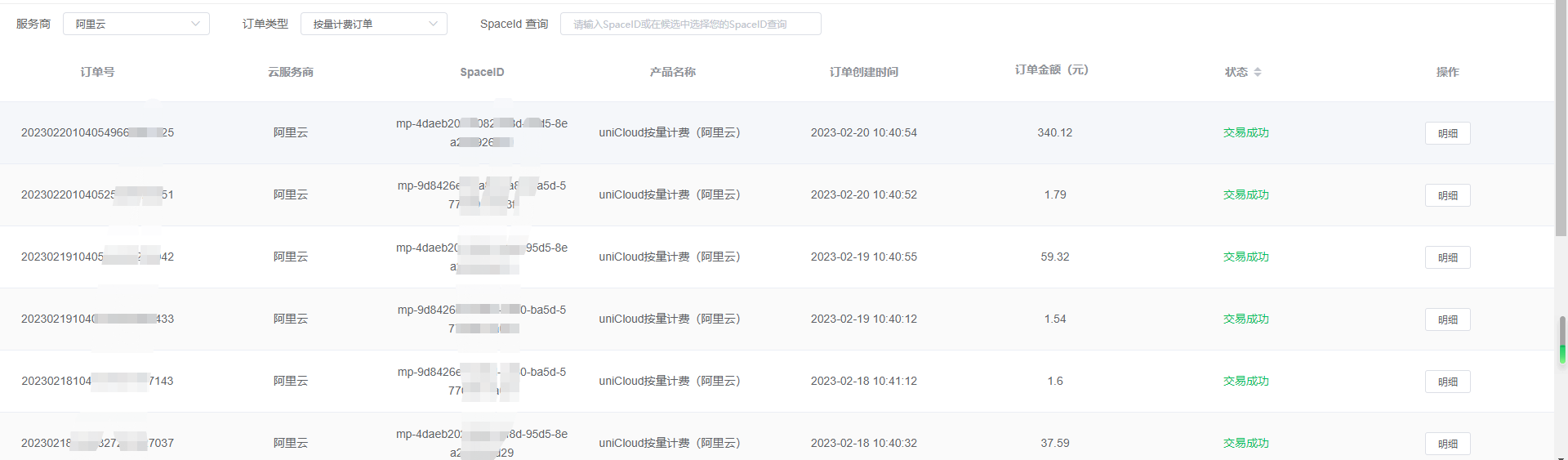Open 明细 for the 1.79 order
The height and width of the screenshot is (460, 1568).
point(1447,195)
